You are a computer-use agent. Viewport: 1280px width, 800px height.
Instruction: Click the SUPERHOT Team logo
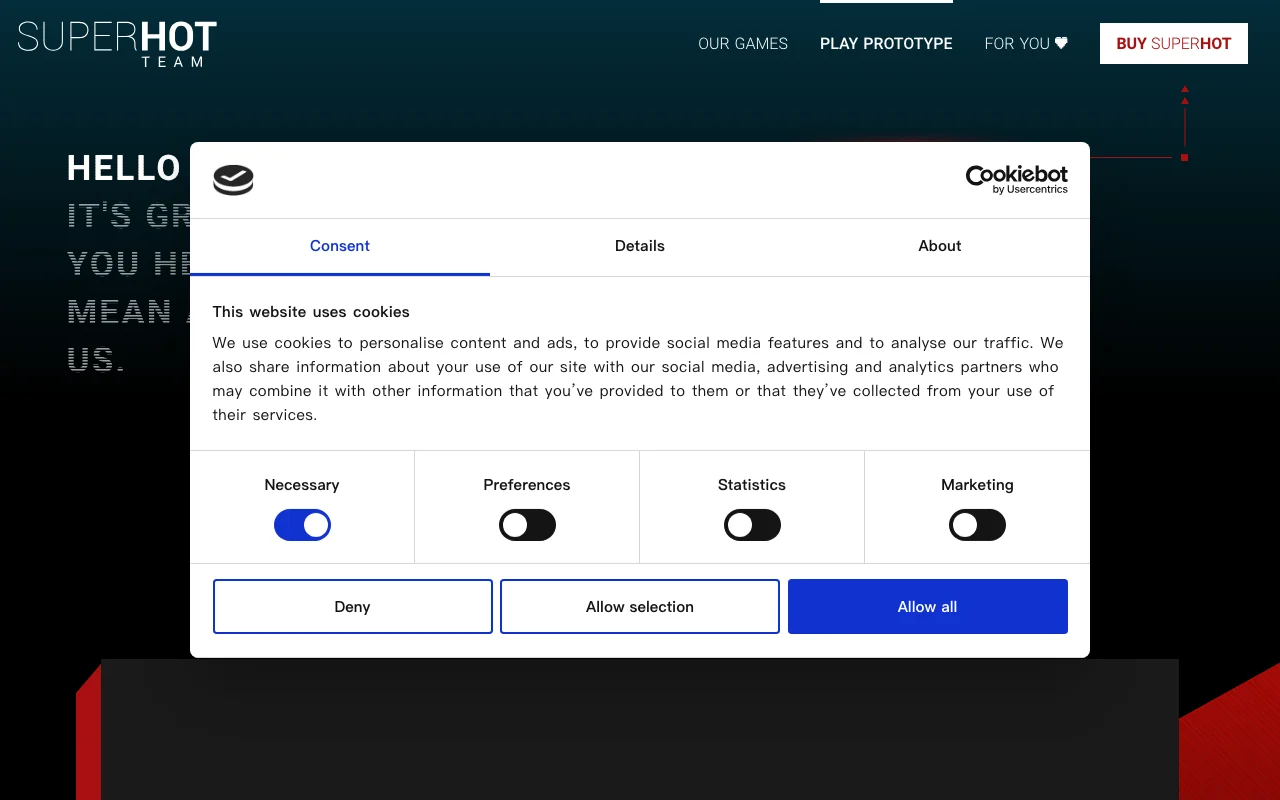pyautogui.click(x=117, y=44)
